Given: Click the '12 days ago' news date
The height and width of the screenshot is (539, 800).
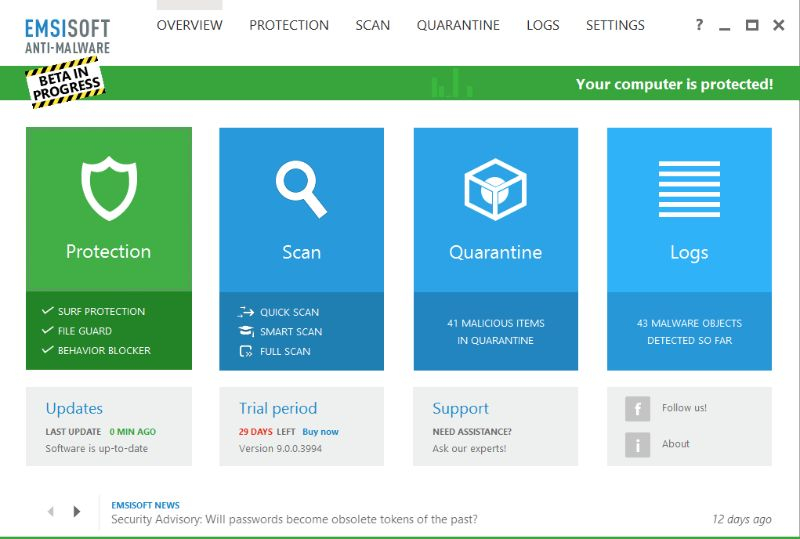Looking at the screenshot, I should [x=742, y=520].
